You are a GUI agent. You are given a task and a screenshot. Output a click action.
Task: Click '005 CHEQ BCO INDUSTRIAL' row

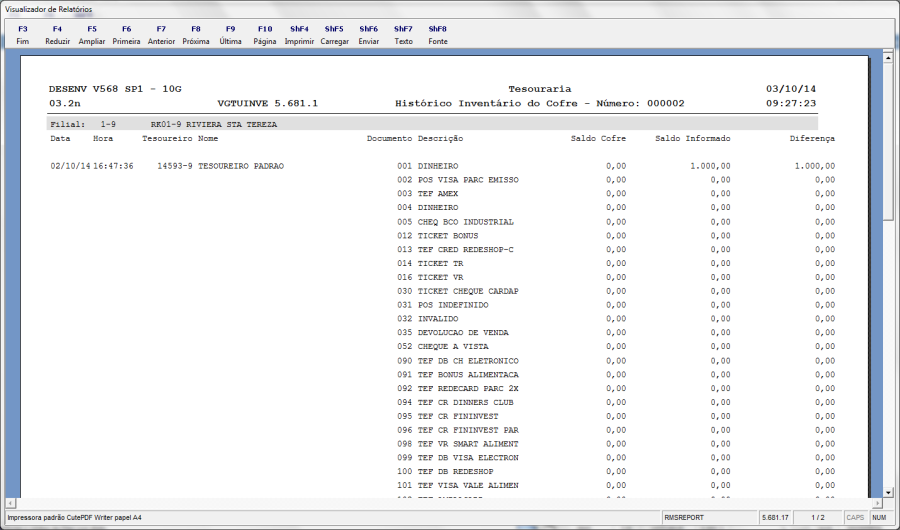[x=455, y=222]
